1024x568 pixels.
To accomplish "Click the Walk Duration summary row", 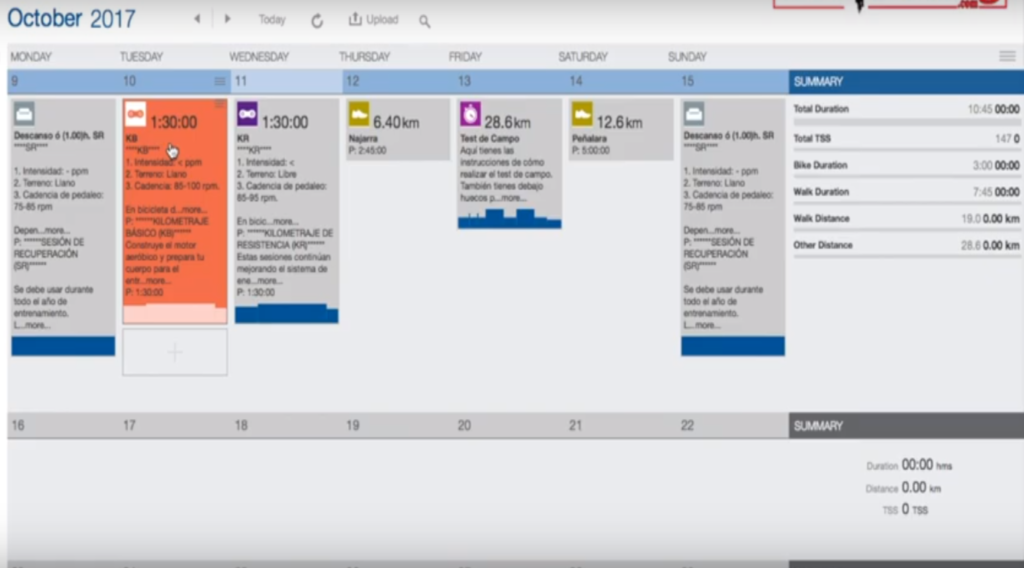I will point(906,192).
